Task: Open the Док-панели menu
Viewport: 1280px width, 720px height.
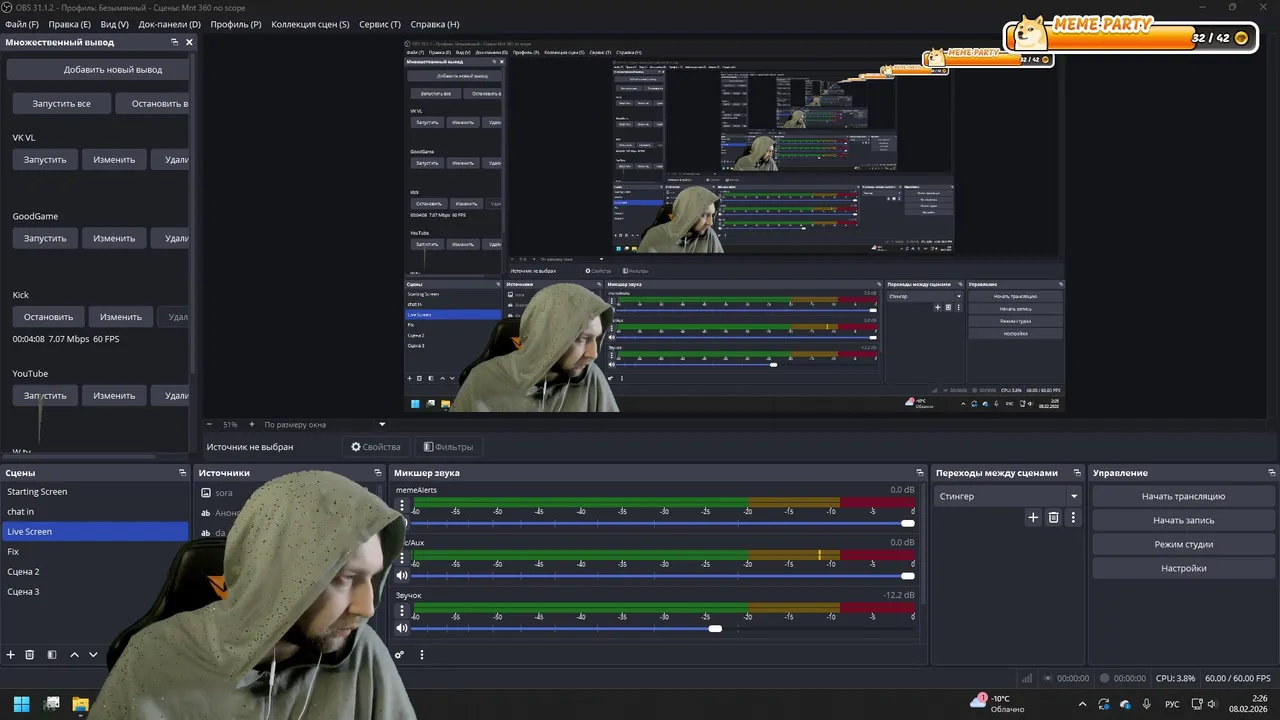Action: point(169,24)
